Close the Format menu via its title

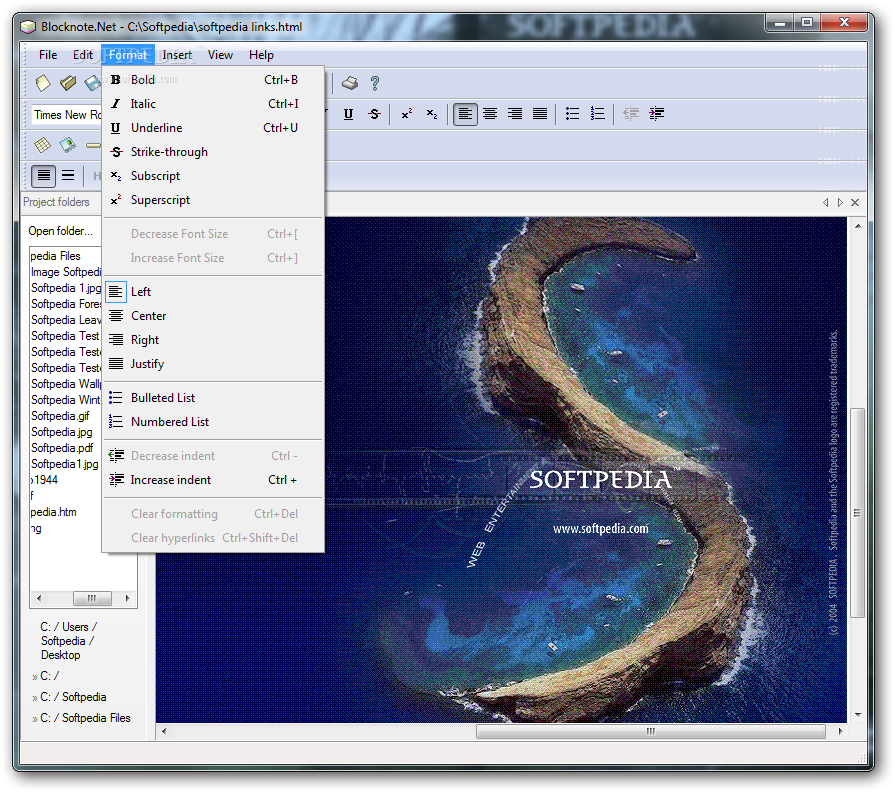pos(128,55)
